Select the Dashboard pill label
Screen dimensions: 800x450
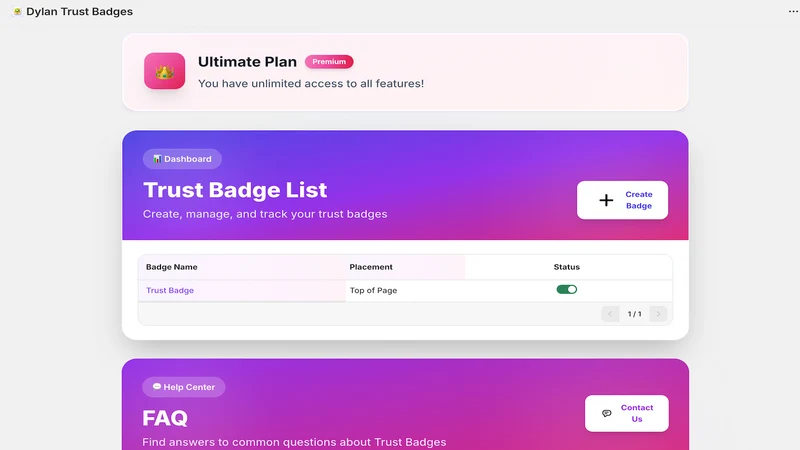(x=182, y=159)
